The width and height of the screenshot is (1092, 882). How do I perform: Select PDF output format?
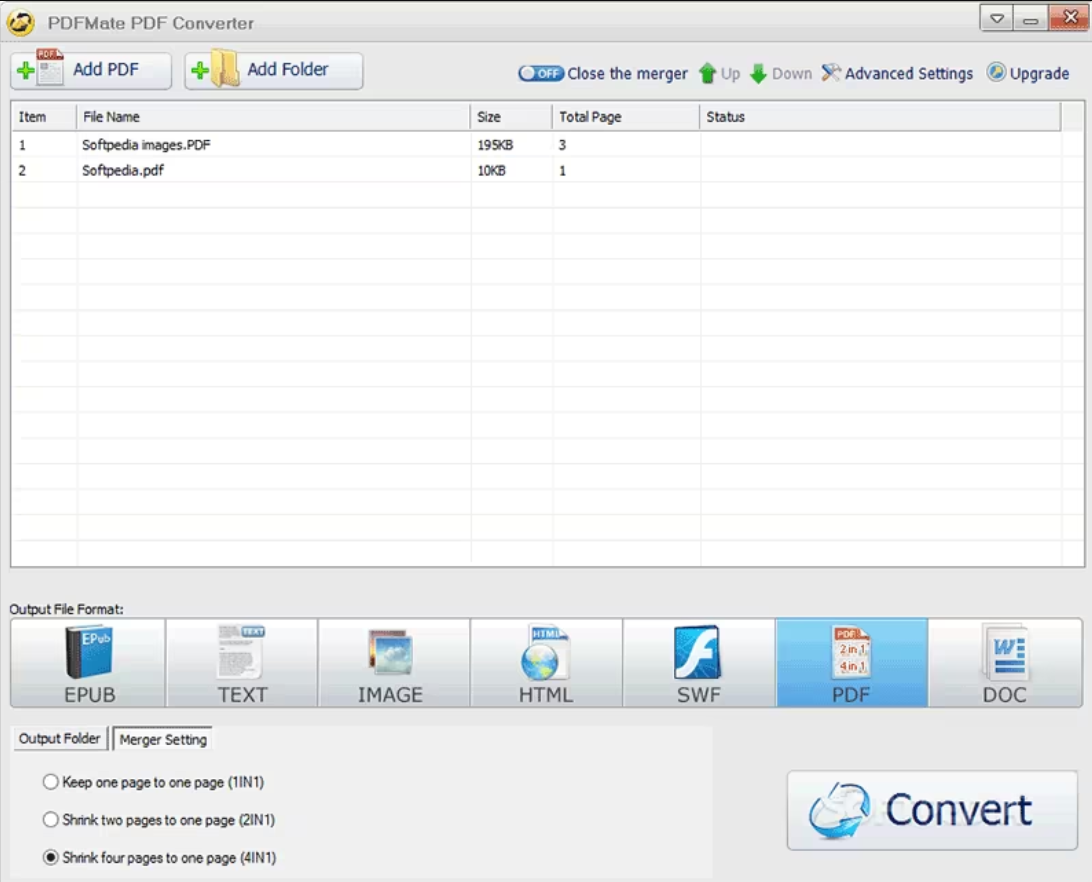[x=852, y=663]
